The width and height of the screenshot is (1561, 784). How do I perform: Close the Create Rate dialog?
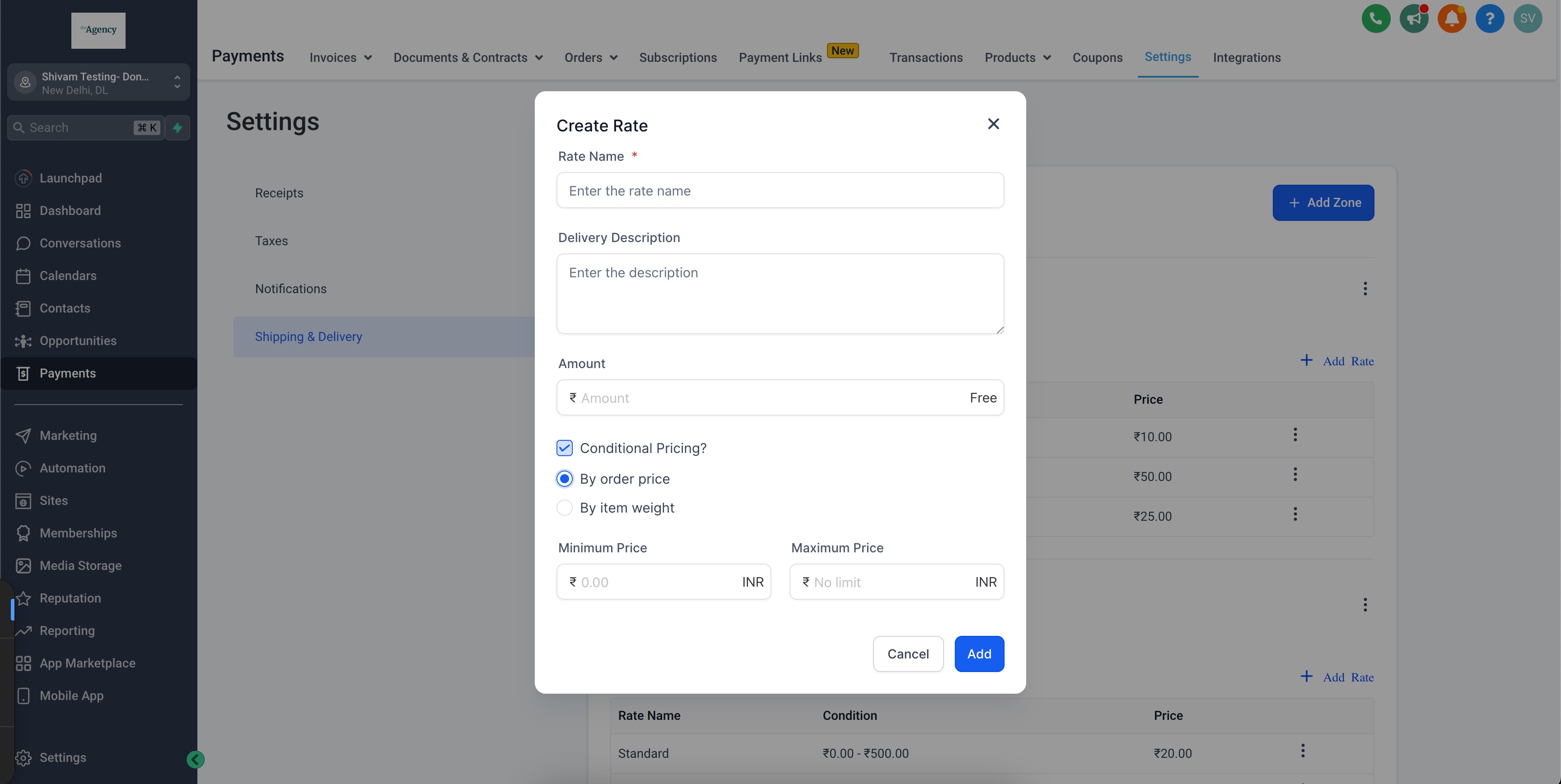coord(993,124)
